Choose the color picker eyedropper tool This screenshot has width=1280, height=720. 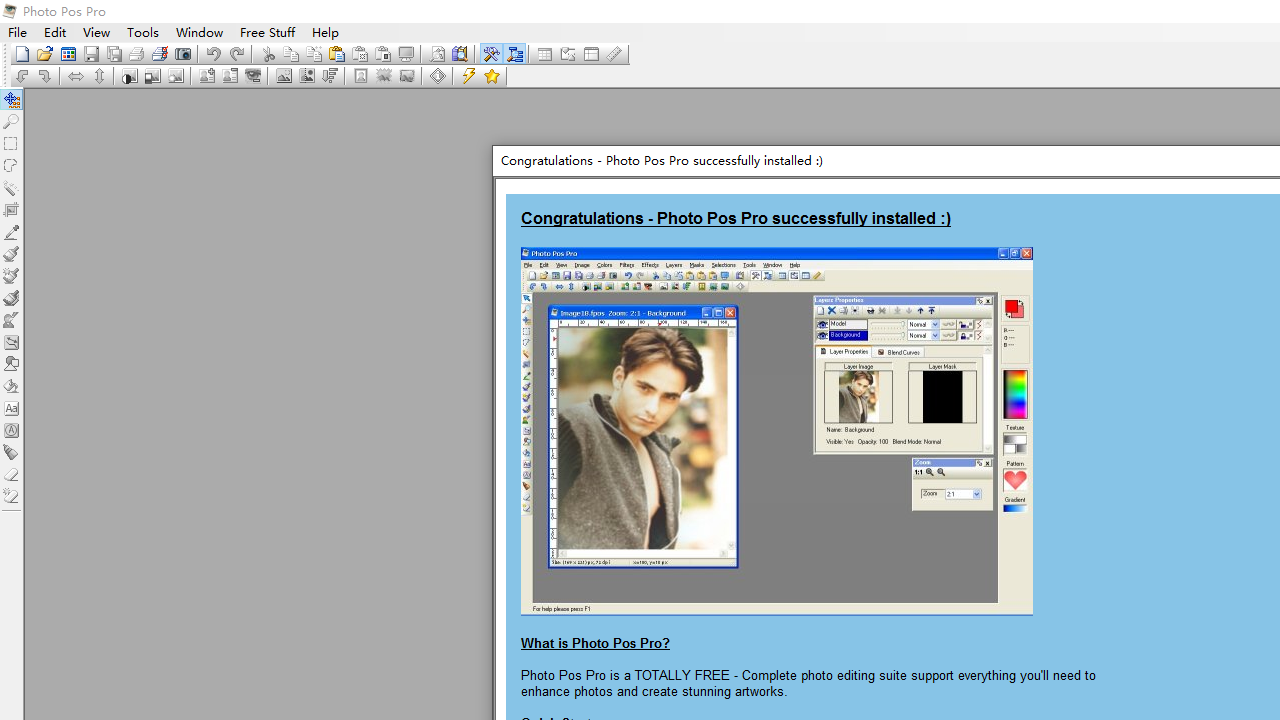pos(11,232)
